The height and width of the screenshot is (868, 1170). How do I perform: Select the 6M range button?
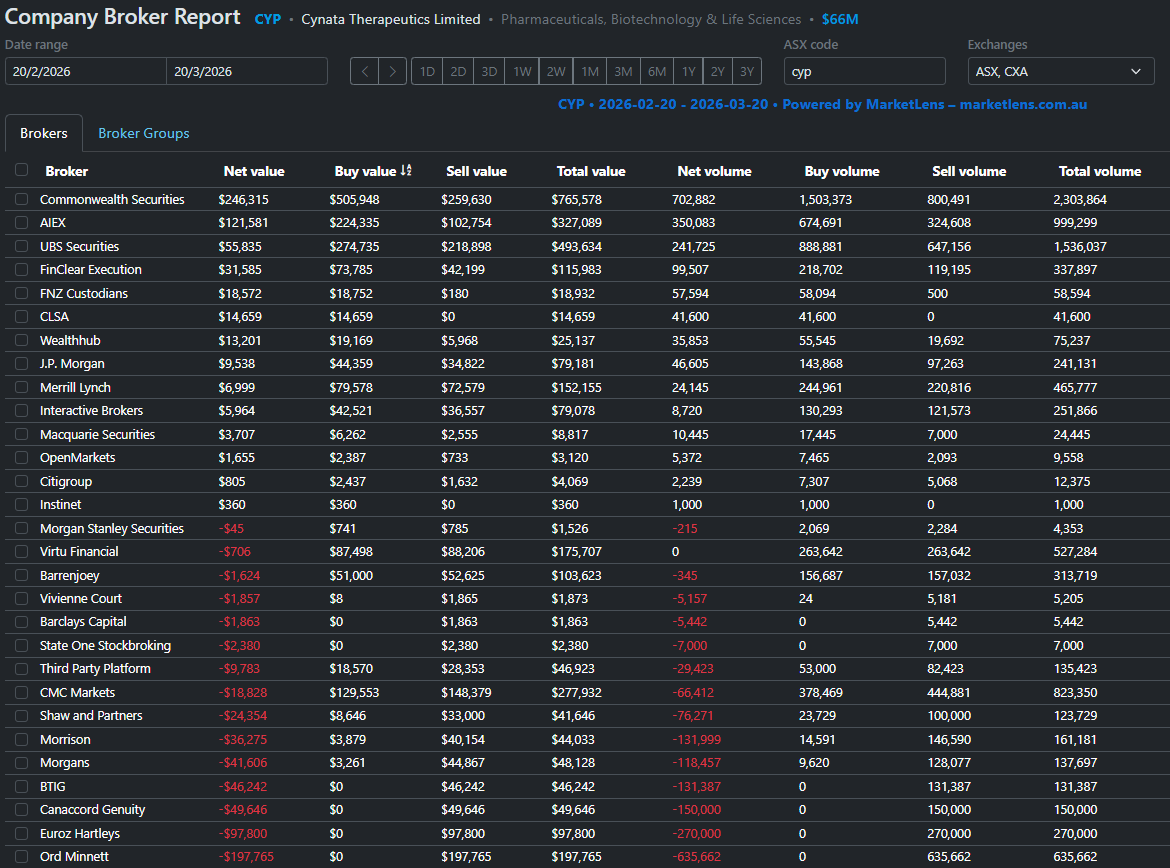click(657, 72)
